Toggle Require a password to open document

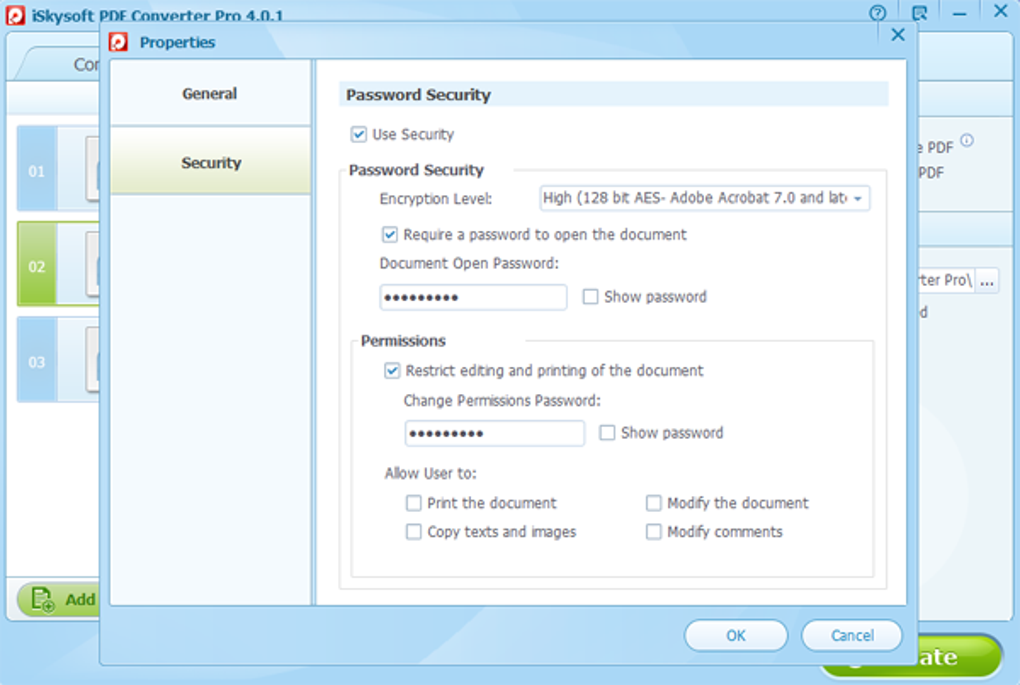[x=390, y=235]
